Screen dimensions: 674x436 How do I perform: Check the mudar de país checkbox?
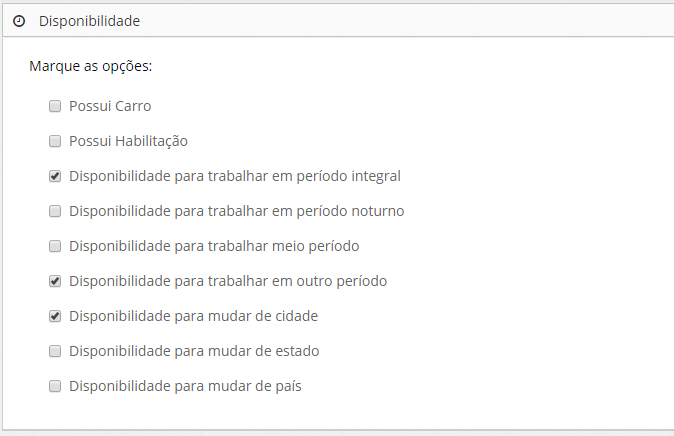point(55,386)
